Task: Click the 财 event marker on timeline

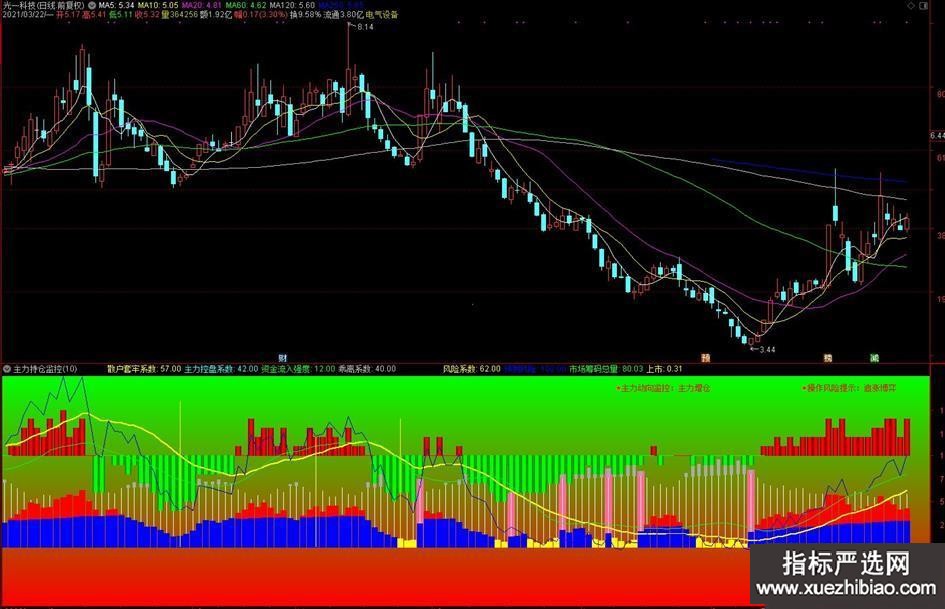Action: pos(283,358)
